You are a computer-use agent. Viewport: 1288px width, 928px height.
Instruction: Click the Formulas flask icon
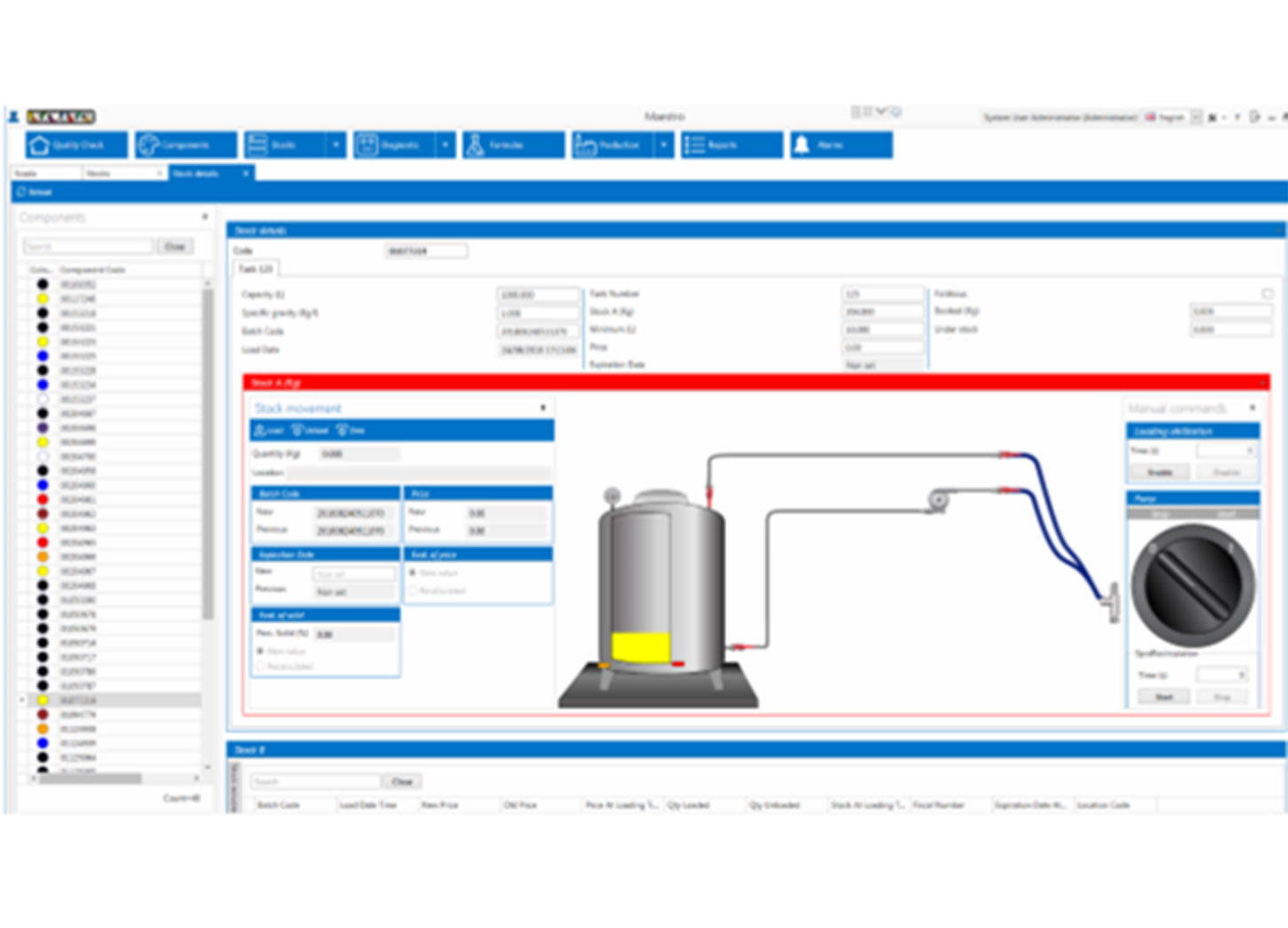click(476, 144)
